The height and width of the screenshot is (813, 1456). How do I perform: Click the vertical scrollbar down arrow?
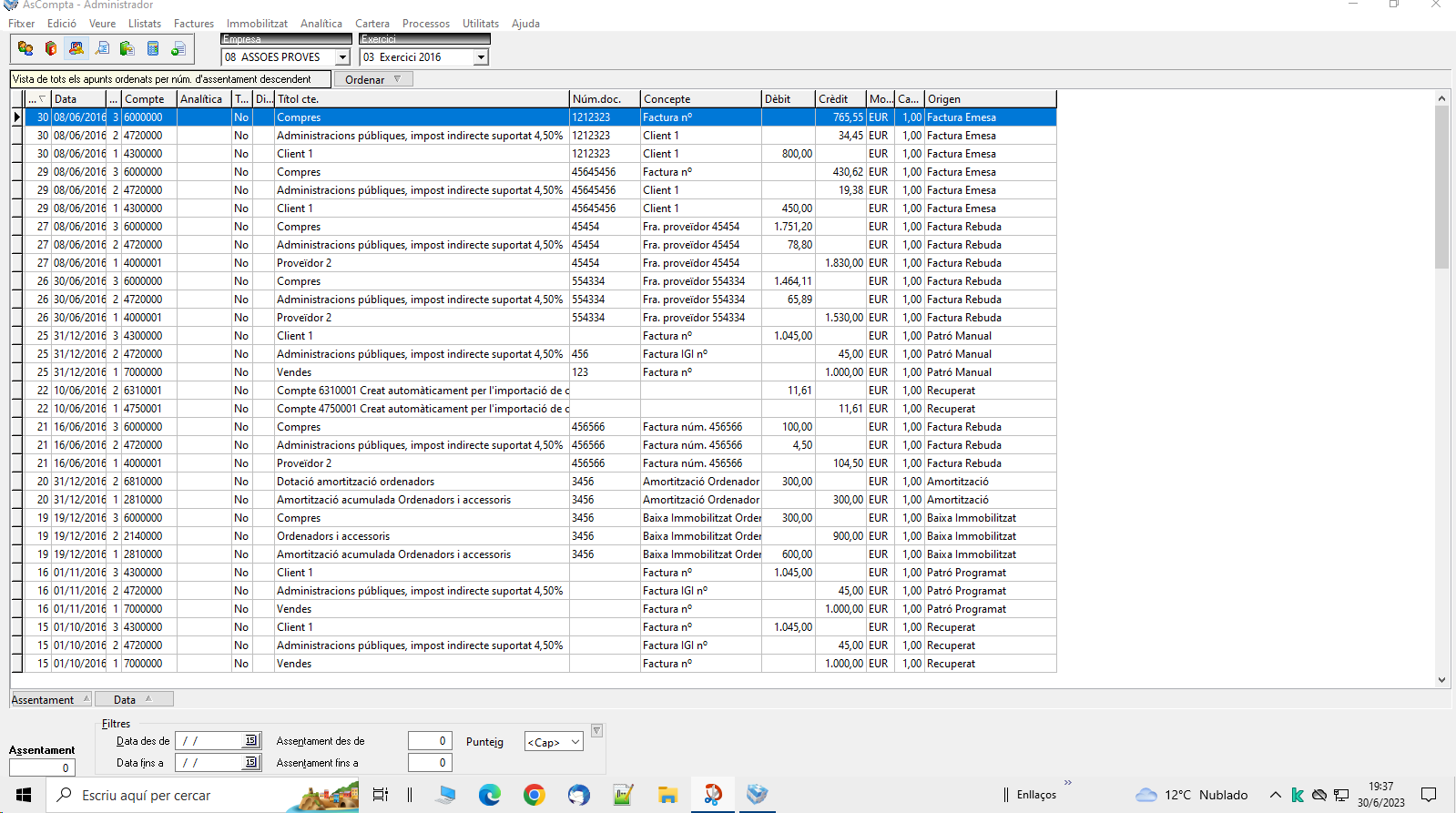[1441, 679]
